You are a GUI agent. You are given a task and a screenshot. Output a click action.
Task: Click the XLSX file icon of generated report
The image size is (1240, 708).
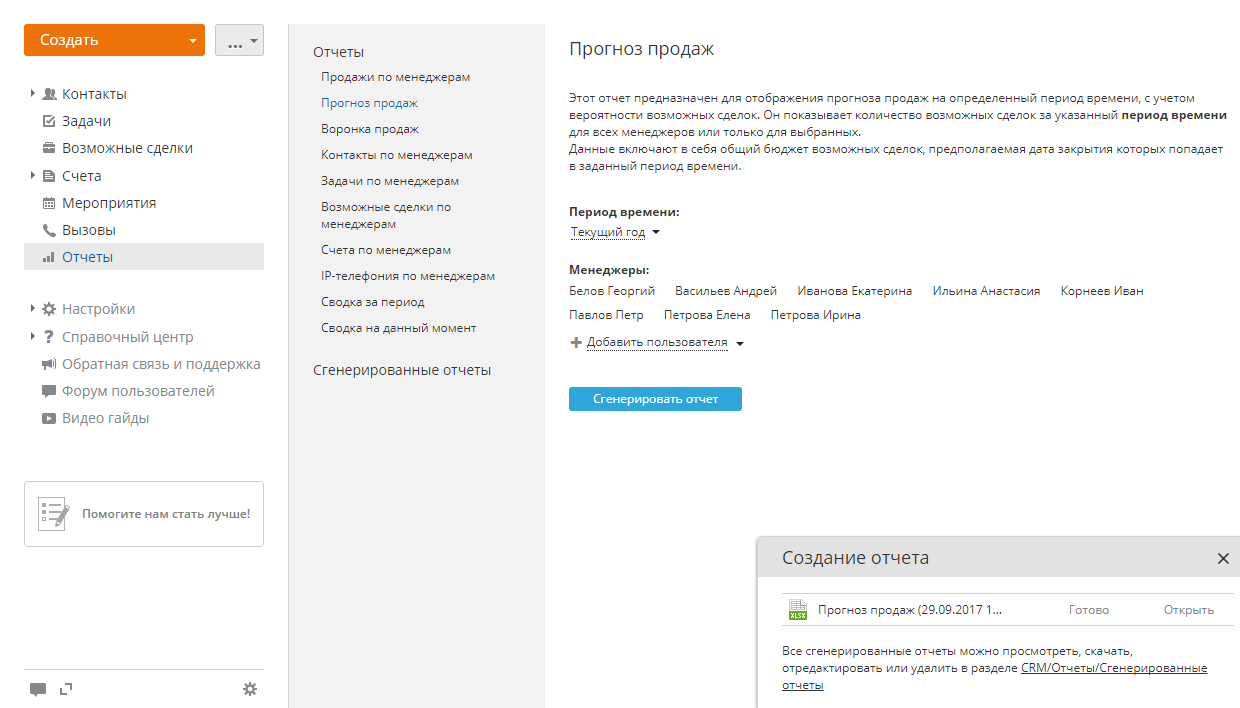798,610
